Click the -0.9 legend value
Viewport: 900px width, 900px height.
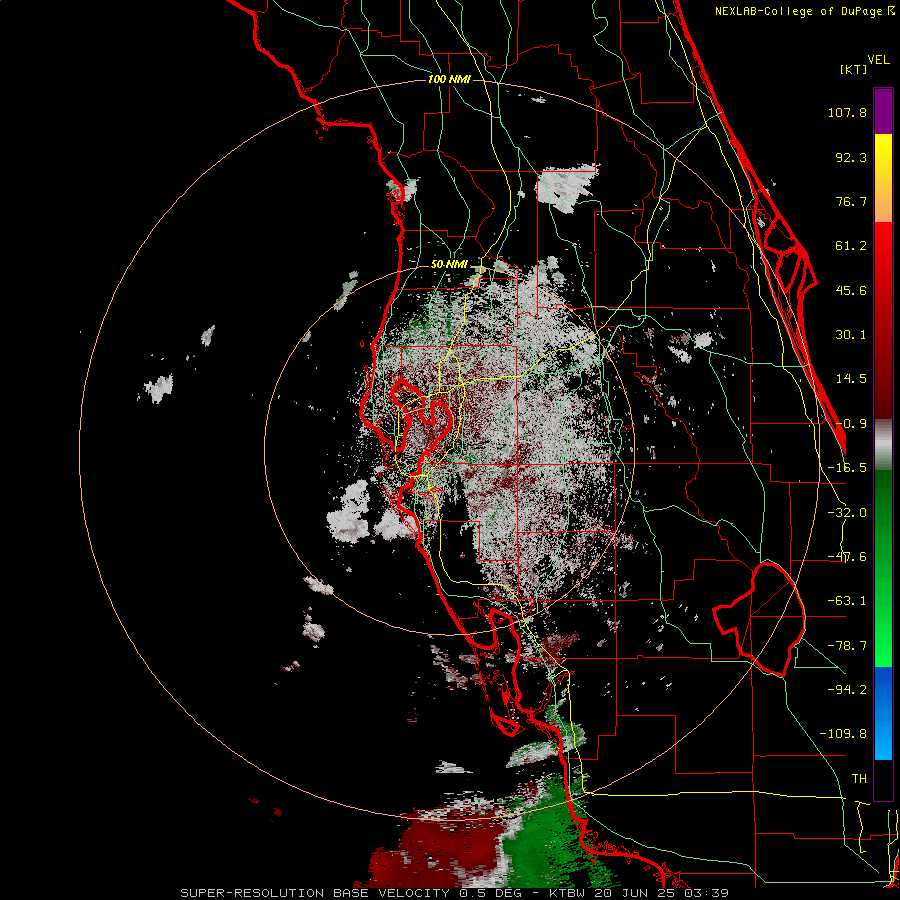[x=851, y=424]
